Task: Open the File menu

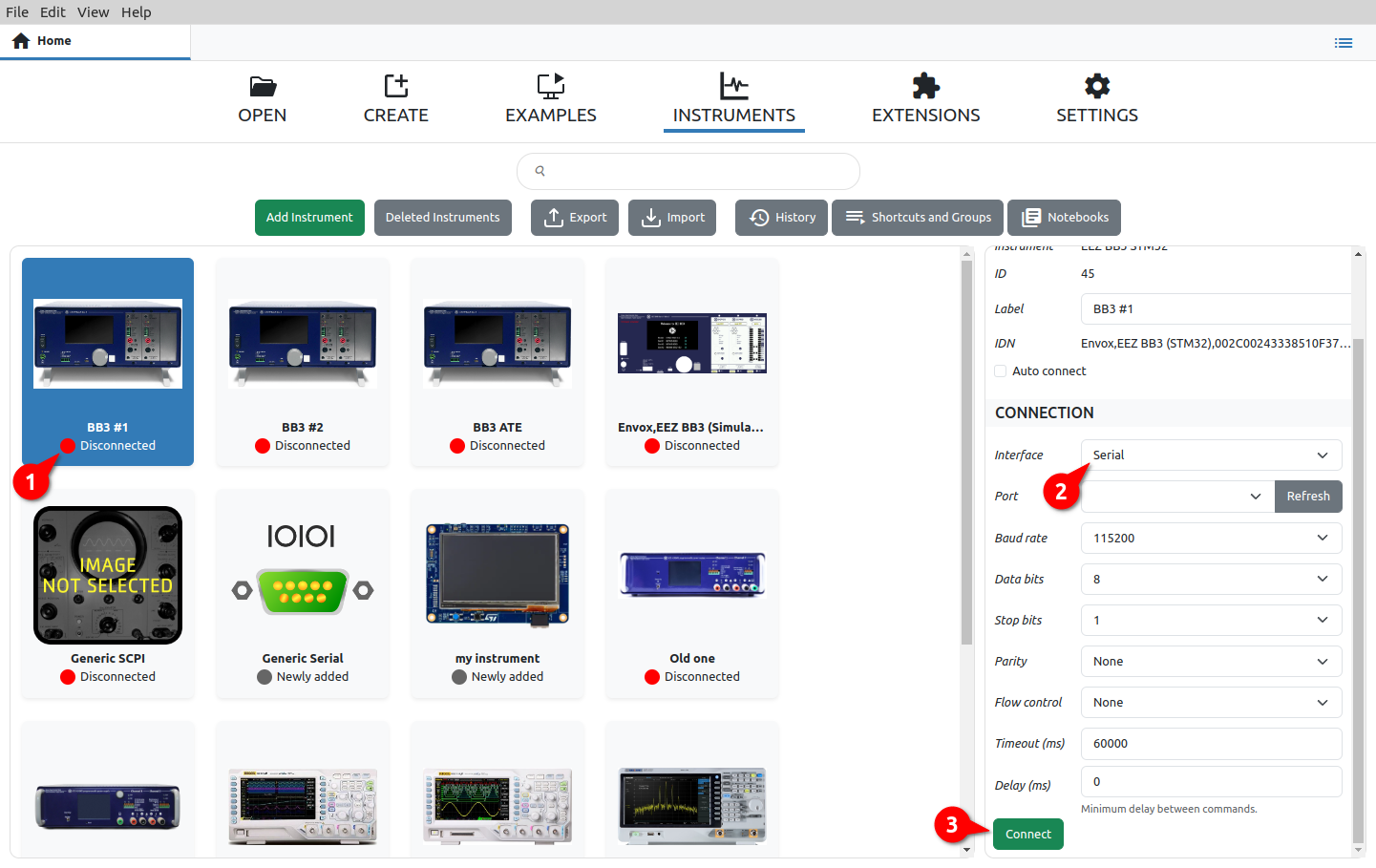Action: pos(17,12)
